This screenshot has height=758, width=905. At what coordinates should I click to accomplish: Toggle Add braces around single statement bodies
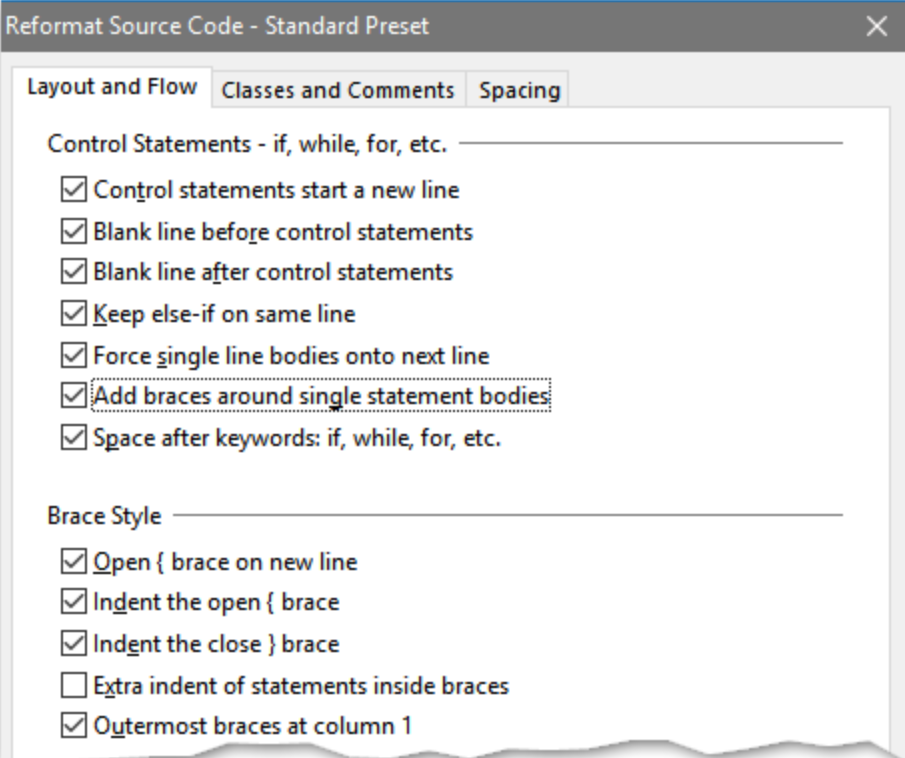(x=74, y=396)
